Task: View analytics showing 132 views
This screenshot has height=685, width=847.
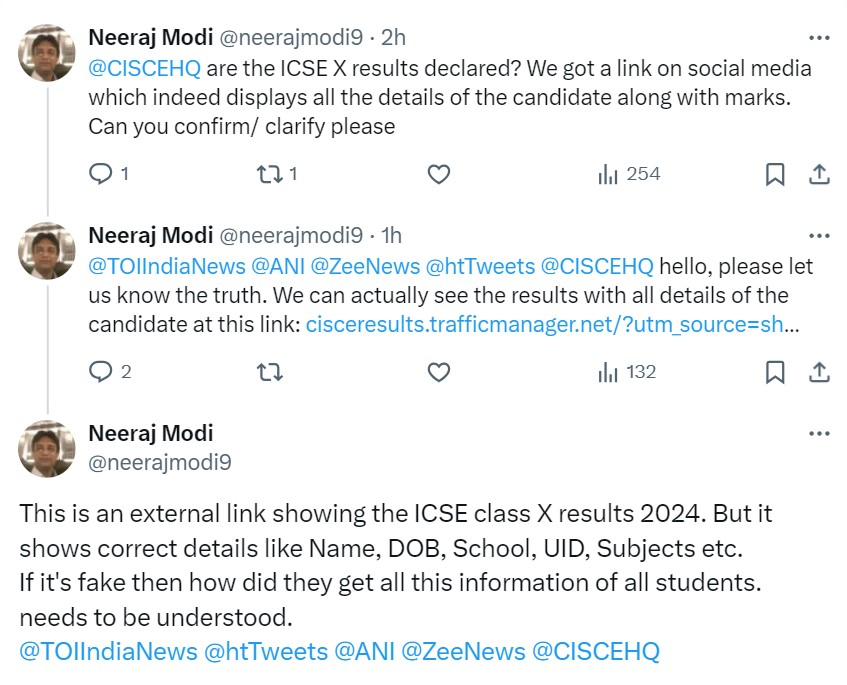Action: pyautogui.click(x=627, y=372)
